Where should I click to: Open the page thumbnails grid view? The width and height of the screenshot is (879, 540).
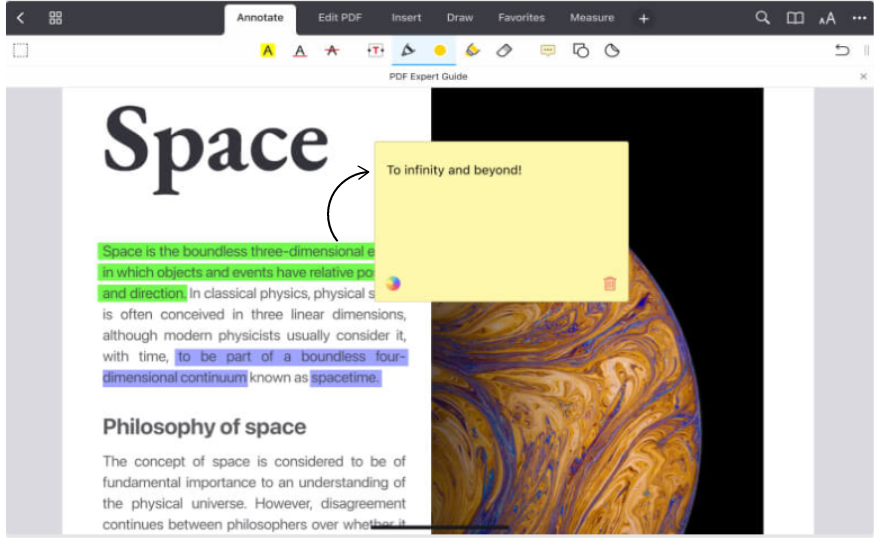55,18
